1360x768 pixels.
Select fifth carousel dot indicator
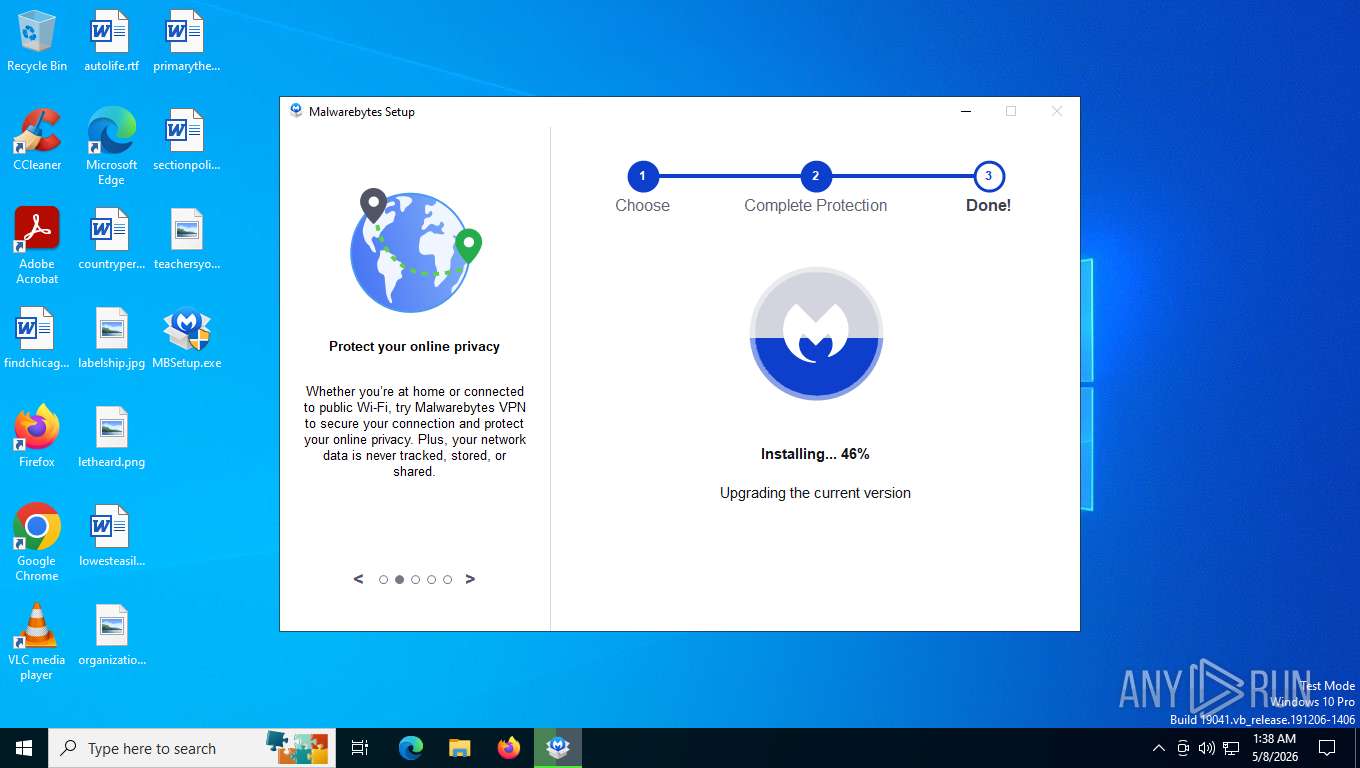(447, 579)
